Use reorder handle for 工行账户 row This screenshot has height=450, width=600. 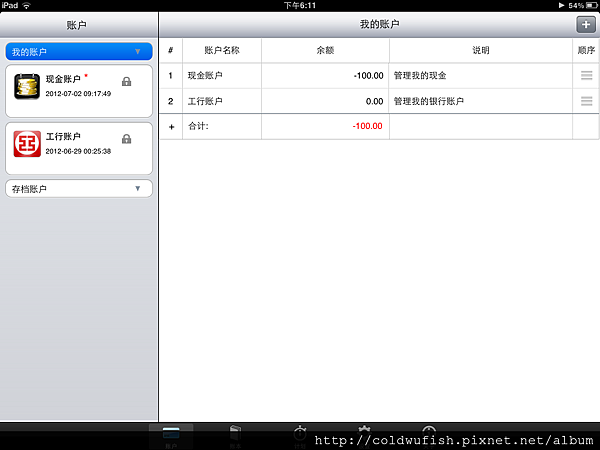point(586,101)
